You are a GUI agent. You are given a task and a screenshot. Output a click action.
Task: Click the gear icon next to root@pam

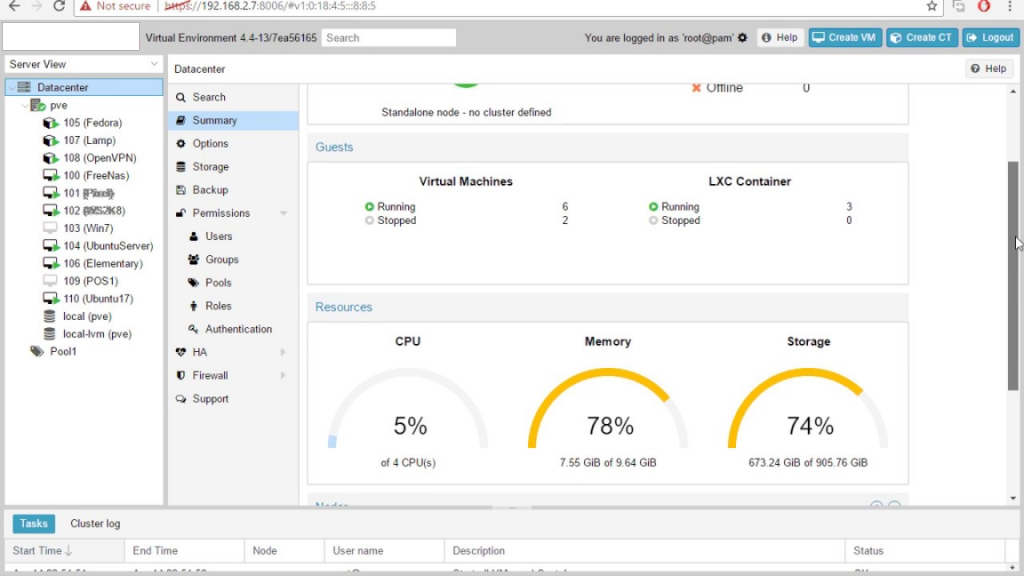click(x=742, y=38)
